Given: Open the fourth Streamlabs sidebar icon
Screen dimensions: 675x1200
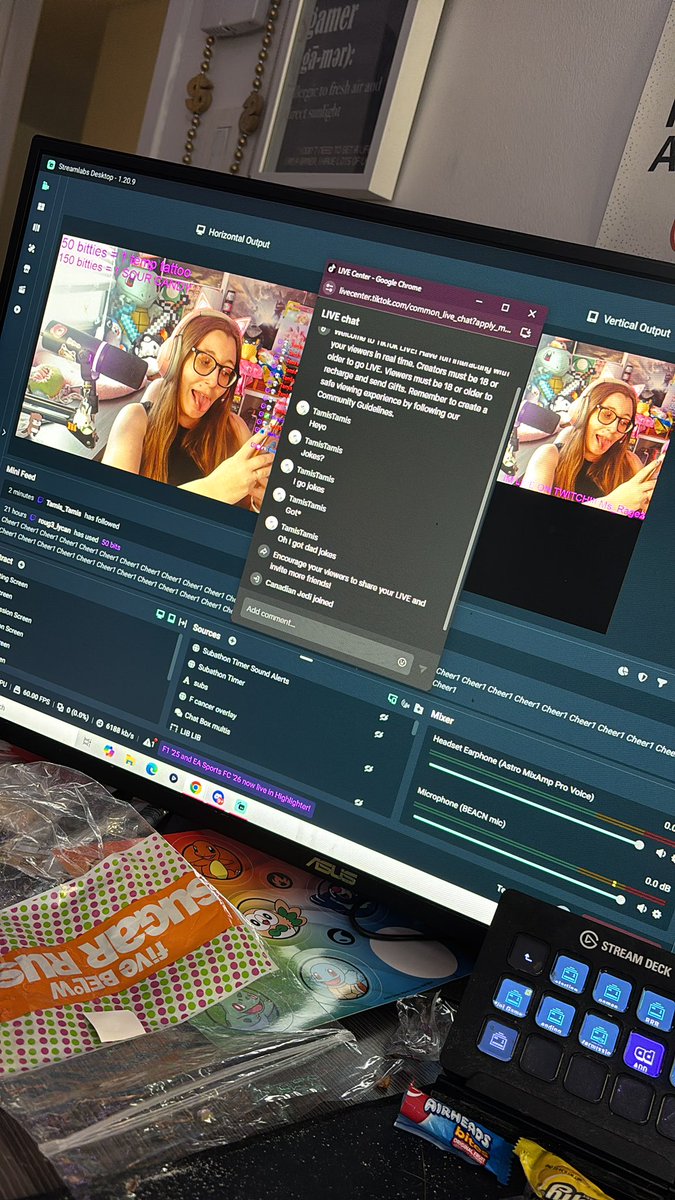Looking at the screenshot, I should (31, 247).
